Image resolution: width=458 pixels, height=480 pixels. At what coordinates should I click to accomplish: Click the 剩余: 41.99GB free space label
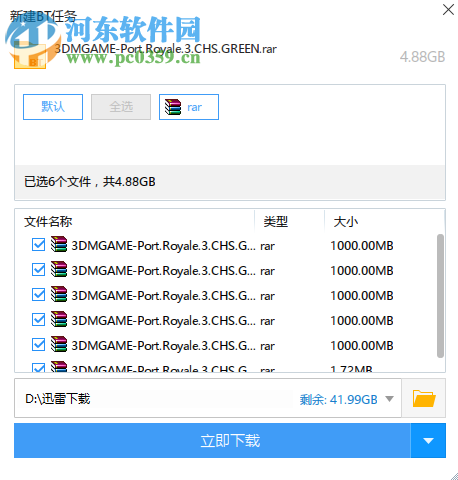pos(338,399)
